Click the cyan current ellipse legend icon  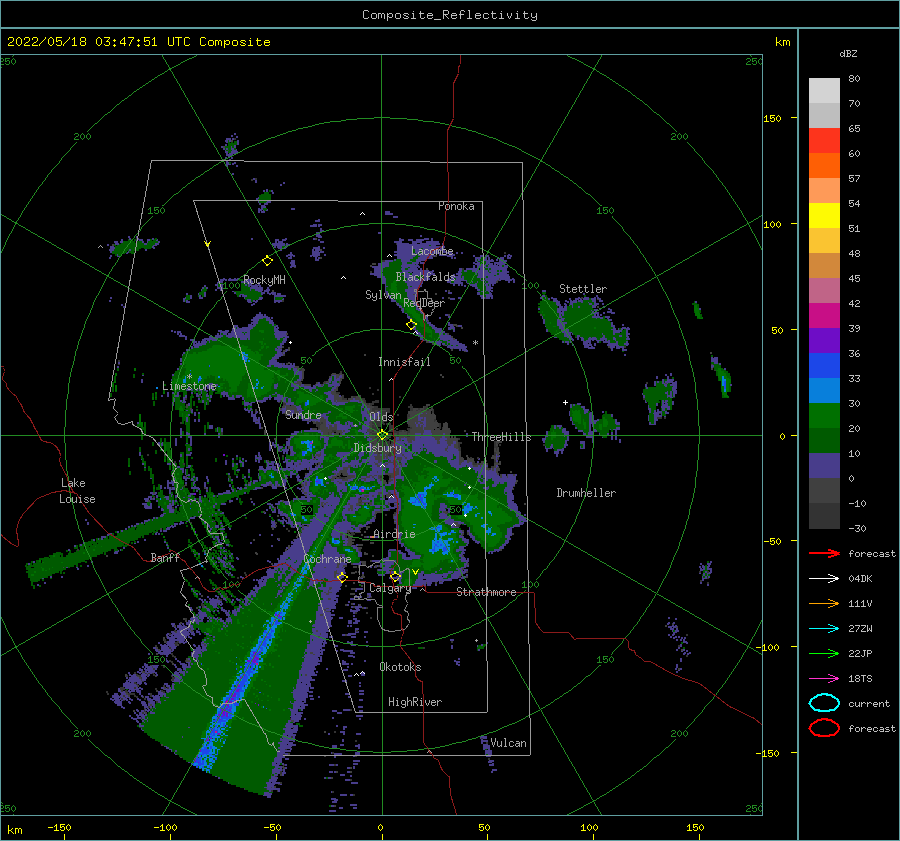[x=824, y=703]
